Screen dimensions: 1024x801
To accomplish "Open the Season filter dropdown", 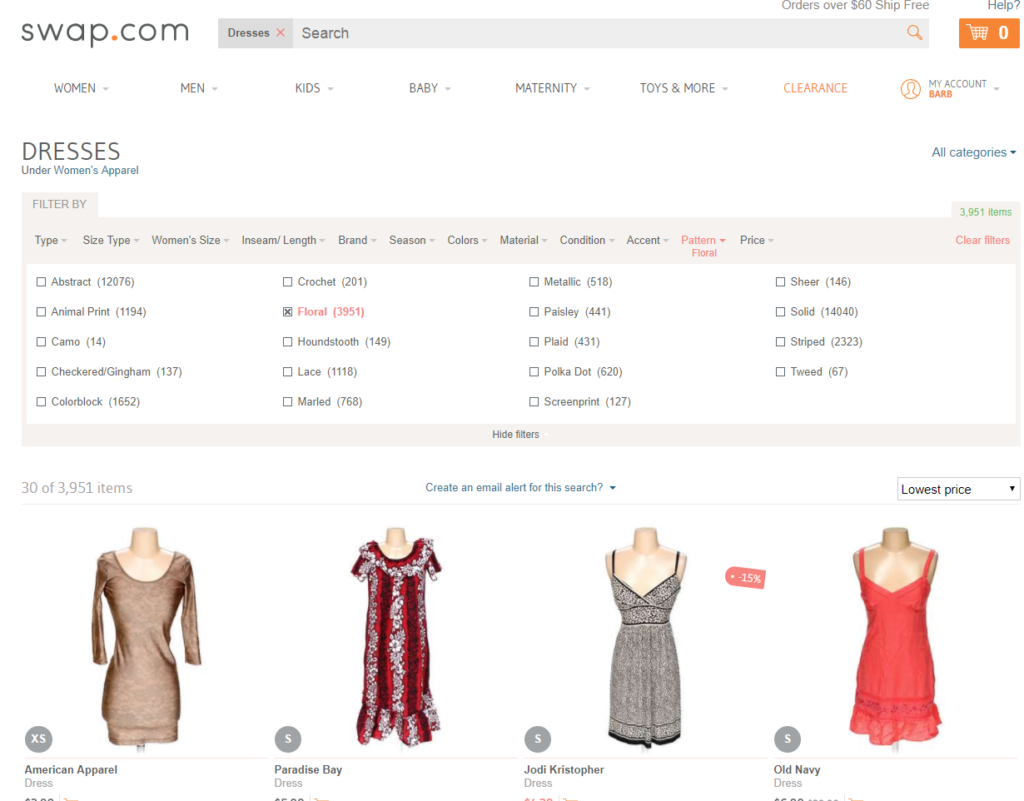I will pos(412,240).
